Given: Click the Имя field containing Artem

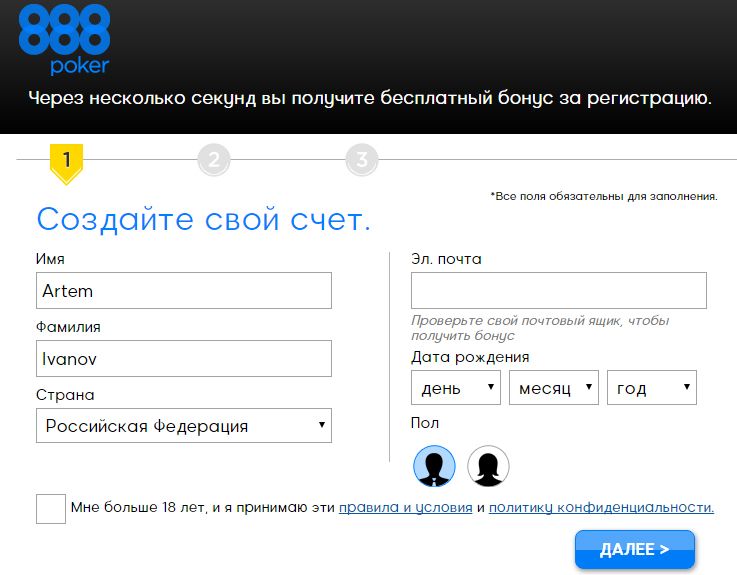Looking at the screenshot, I should 184,291.
